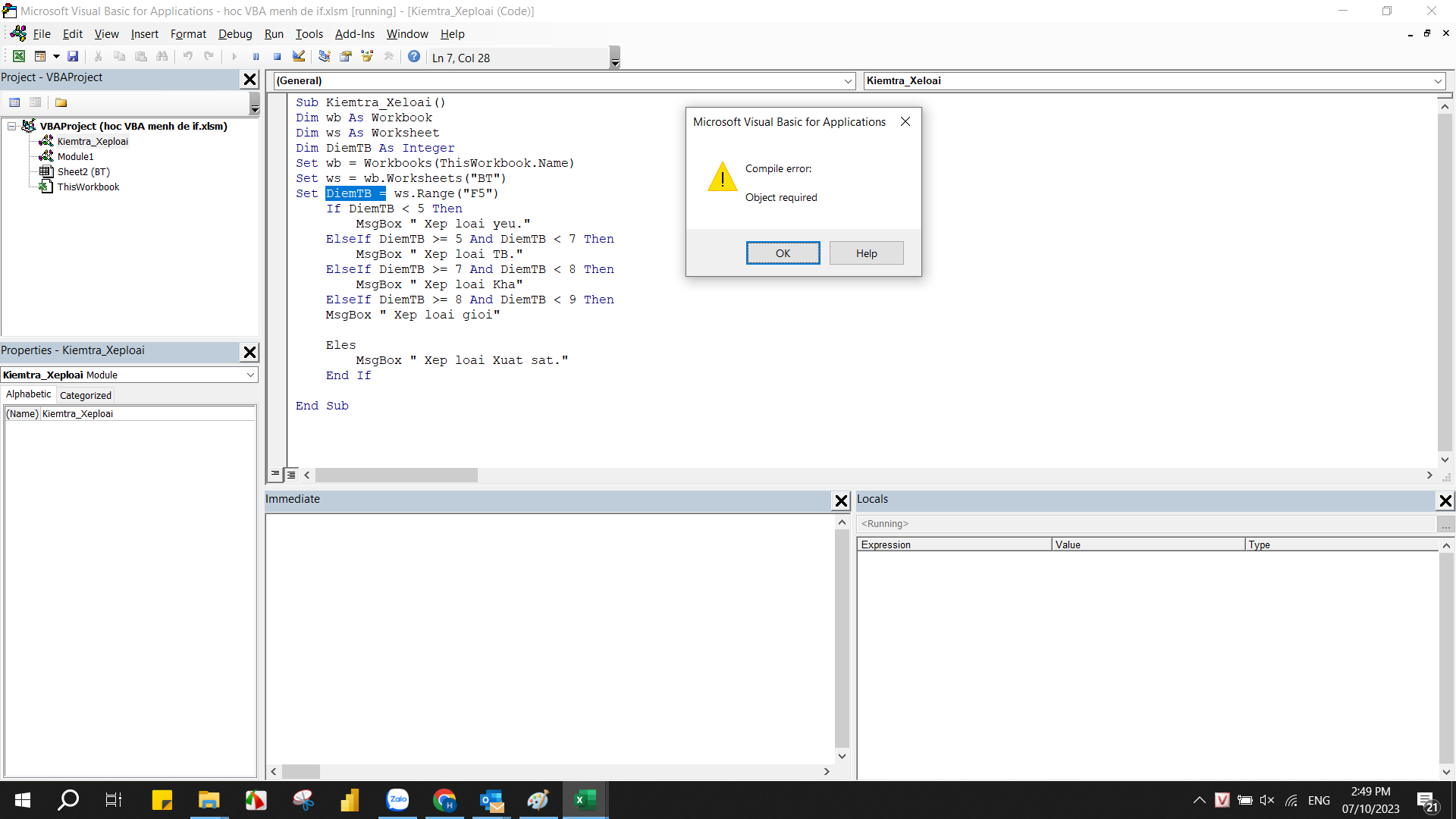Image resolution: width=1456 pixels, height=819 pixels.
Task: Open Zalo from the taskbar
Action: click(397, 799)
